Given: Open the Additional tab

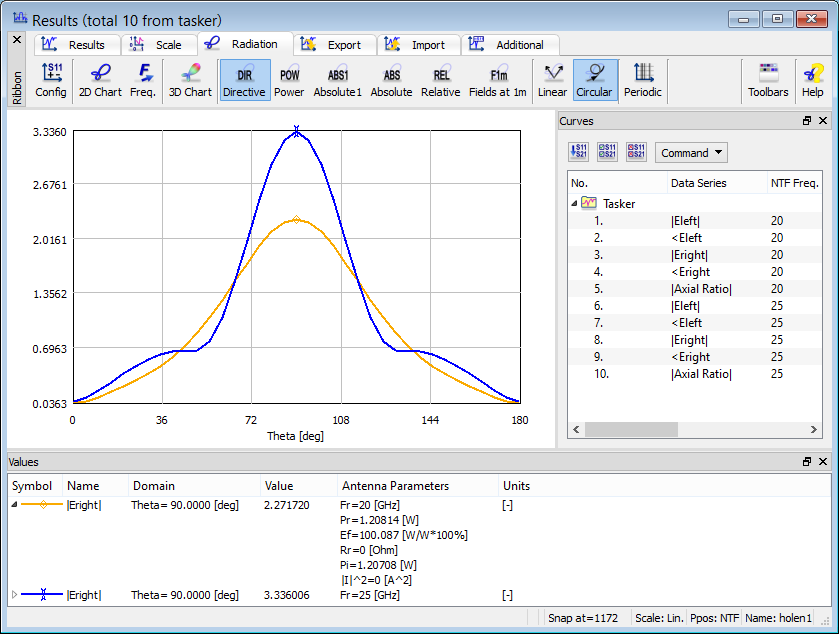Looking at the screenshot, I should (508, 45).
